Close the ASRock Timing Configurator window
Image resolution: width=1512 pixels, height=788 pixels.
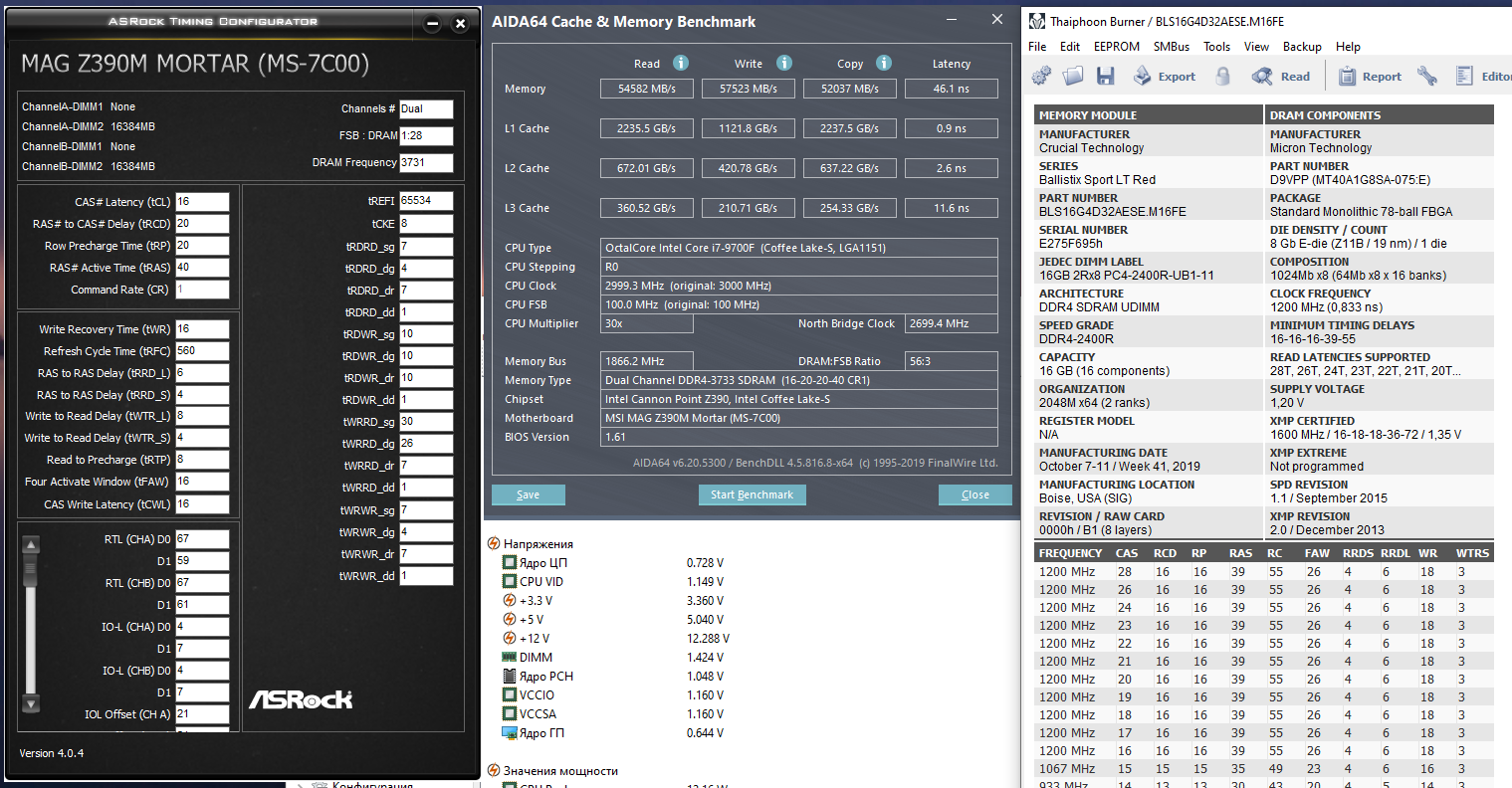click(x=460, y=24)
